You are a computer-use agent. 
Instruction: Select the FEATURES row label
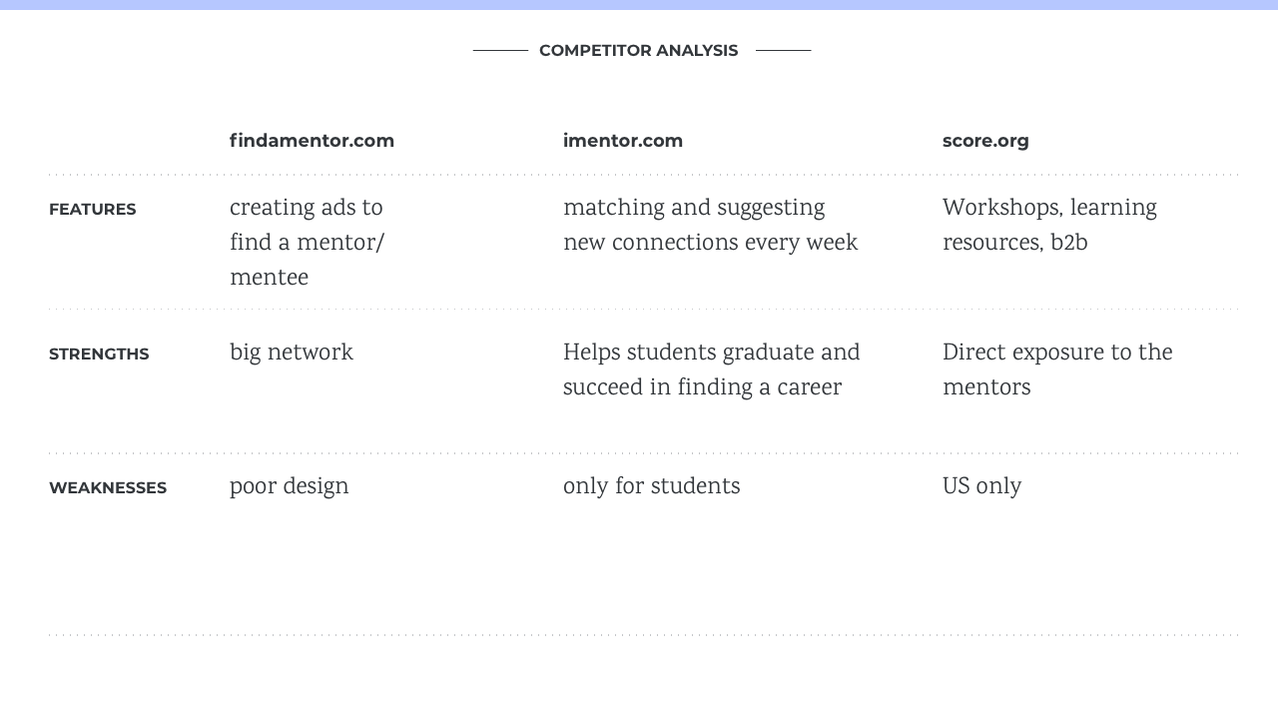click(x=92, y=209)
